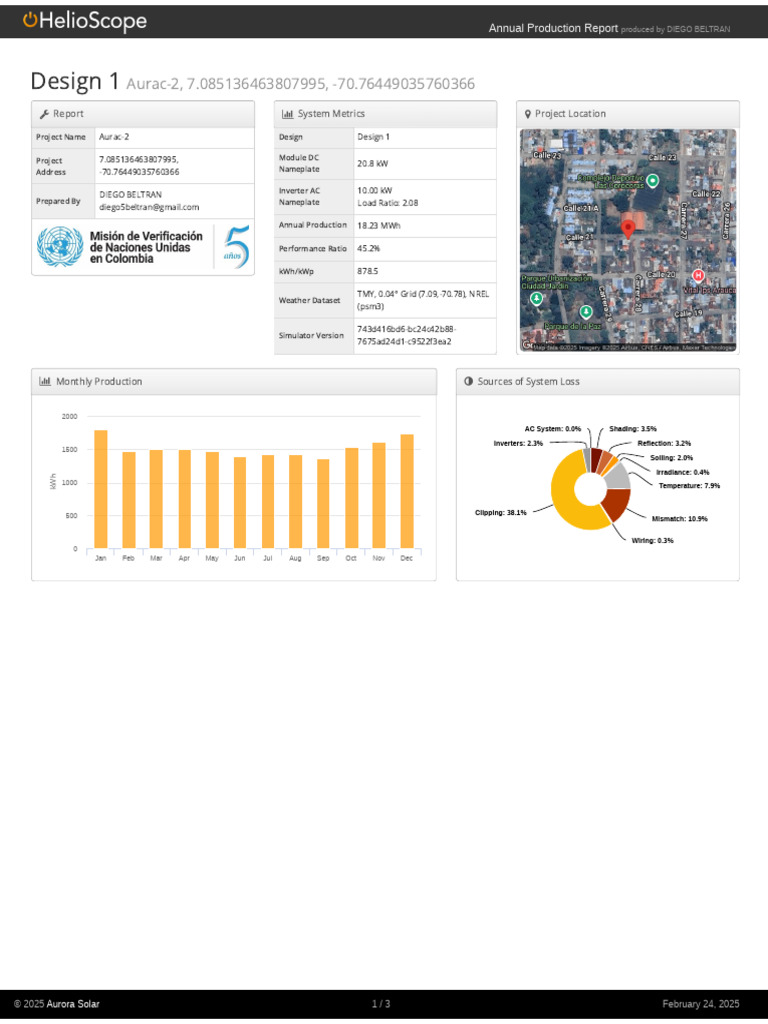Viewport: 768px width, 1024px height.
Task: Click the page indicator 1 / 3
Action: point(381,1004)
